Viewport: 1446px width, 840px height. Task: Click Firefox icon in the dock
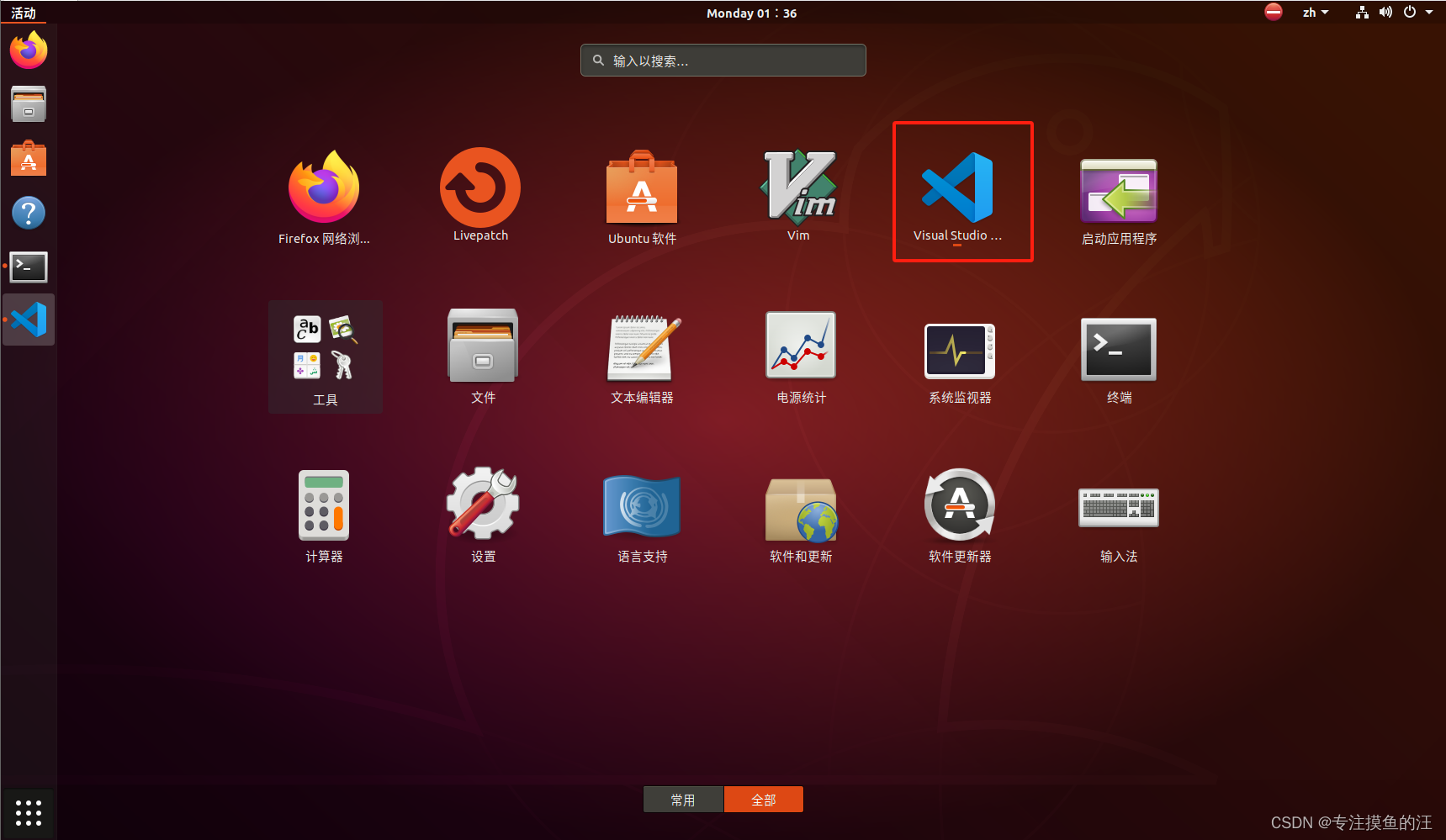tap(29, 50)
